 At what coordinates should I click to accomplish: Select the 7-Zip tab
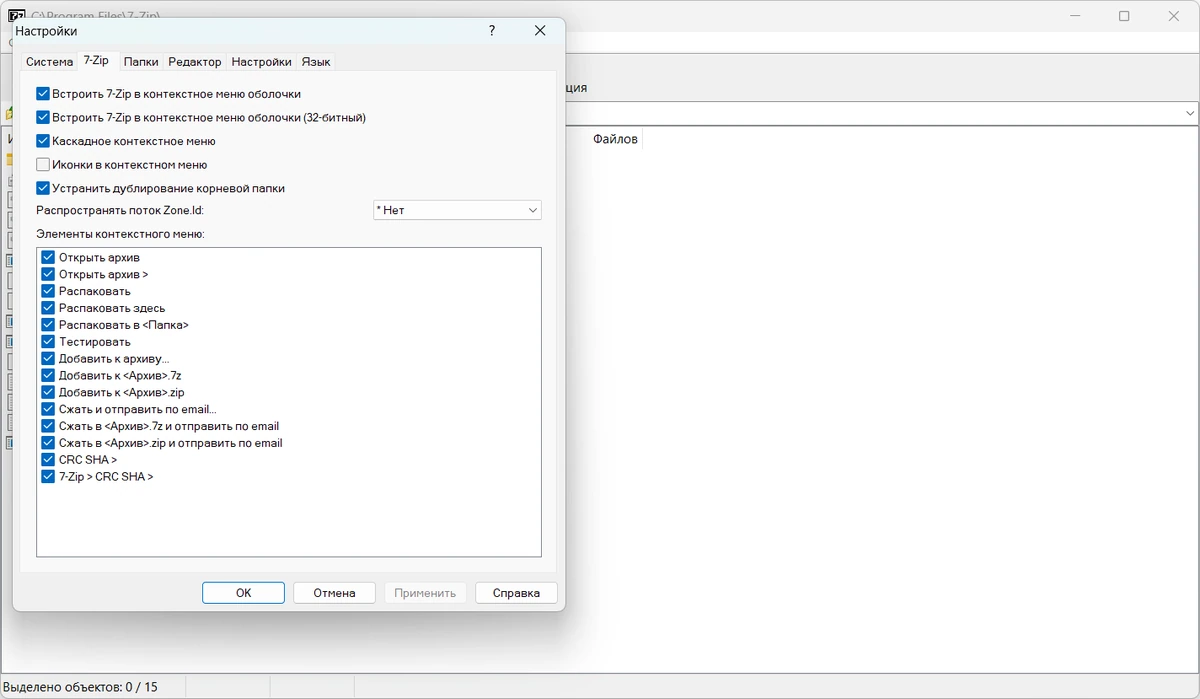pos(97,60)
